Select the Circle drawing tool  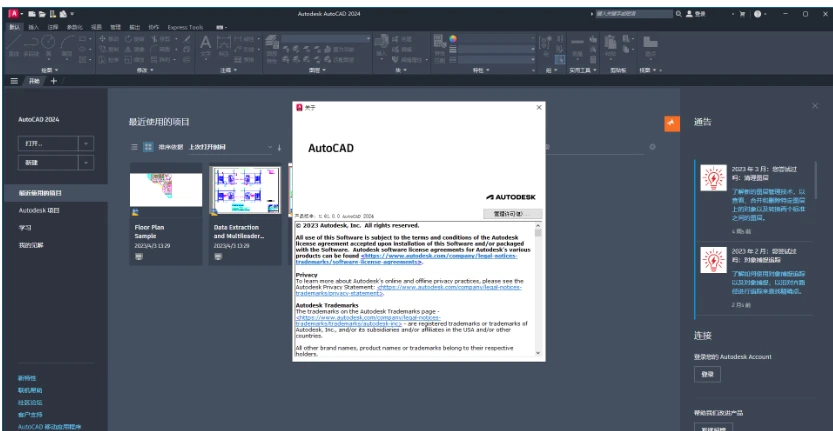(48, 45)
